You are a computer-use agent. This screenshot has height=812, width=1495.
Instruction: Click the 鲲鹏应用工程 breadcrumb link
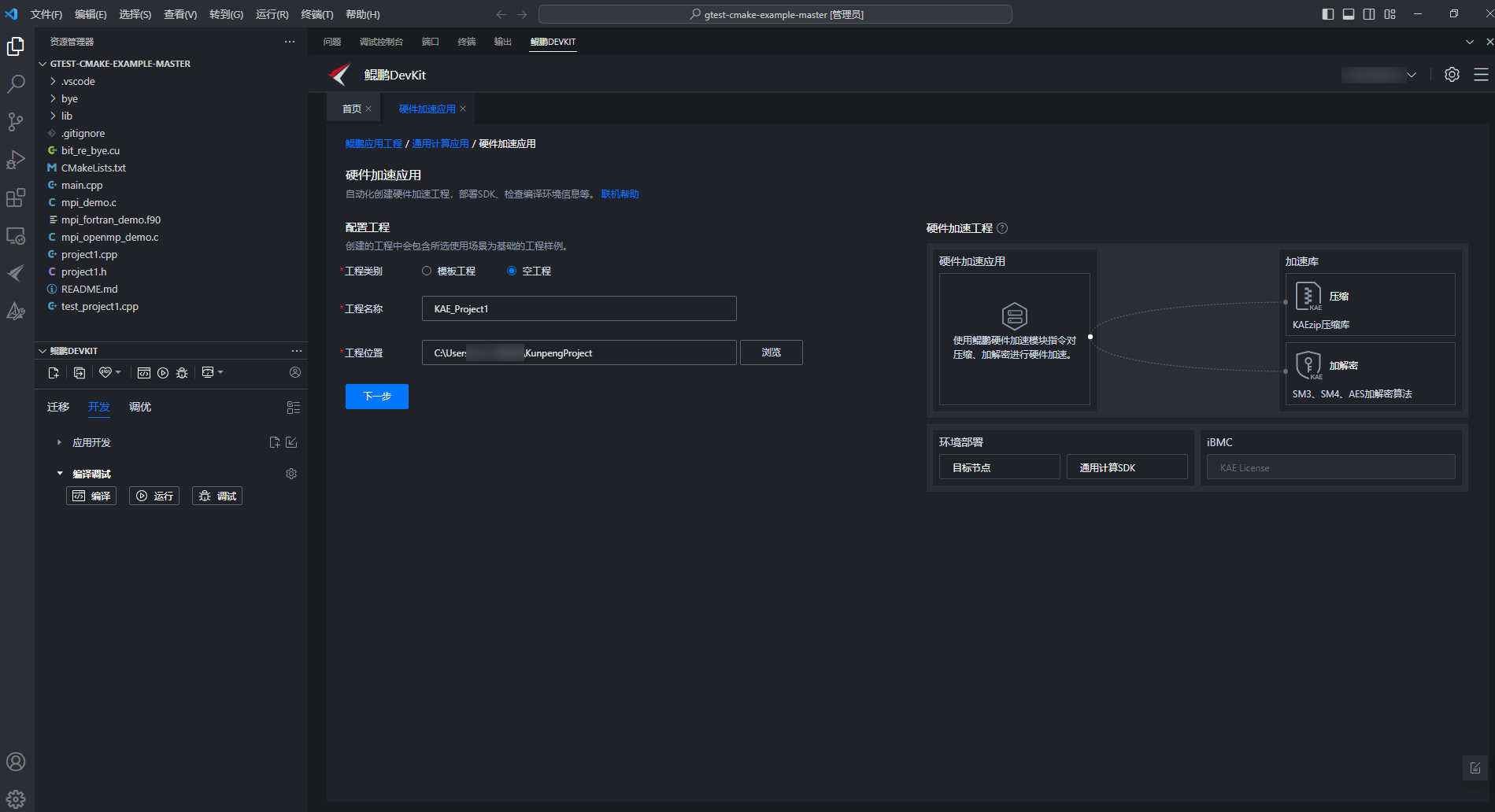[x=374, y=143]
